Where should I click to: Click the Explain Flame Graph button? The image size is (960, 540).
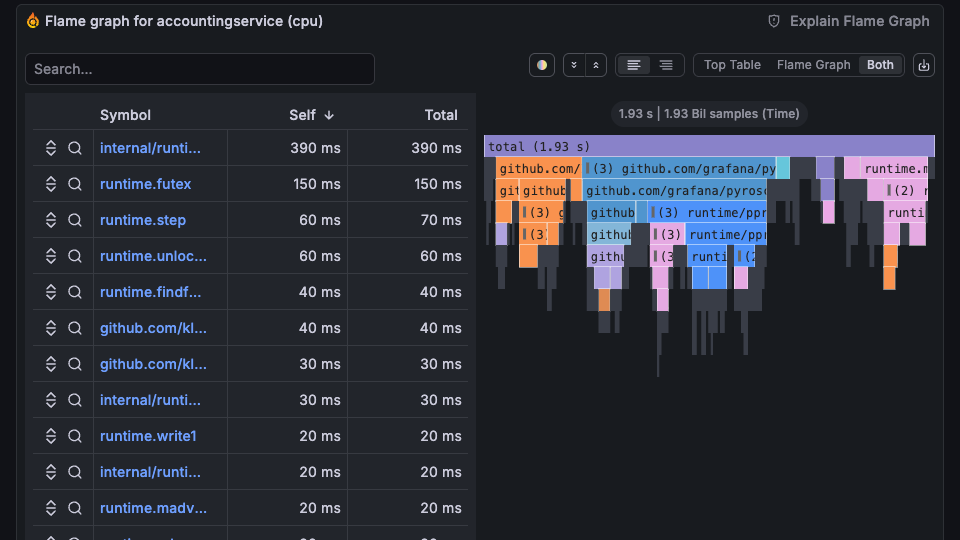pyautogui.click(x=848, y=21)
